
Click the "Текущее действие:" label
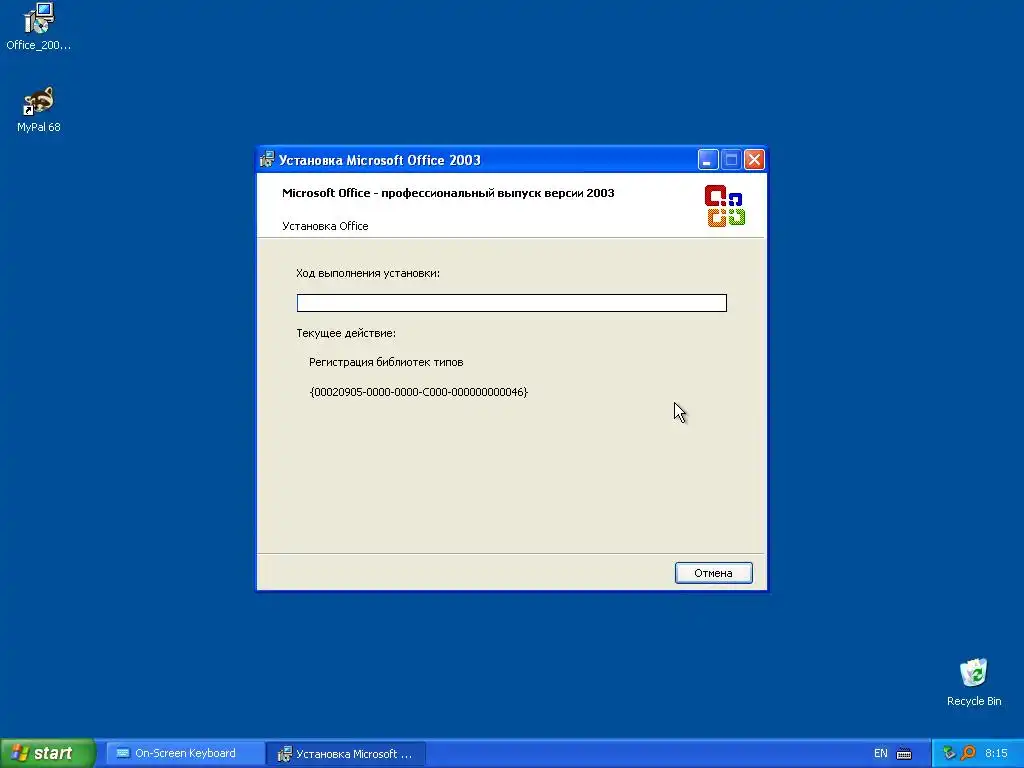345,333
